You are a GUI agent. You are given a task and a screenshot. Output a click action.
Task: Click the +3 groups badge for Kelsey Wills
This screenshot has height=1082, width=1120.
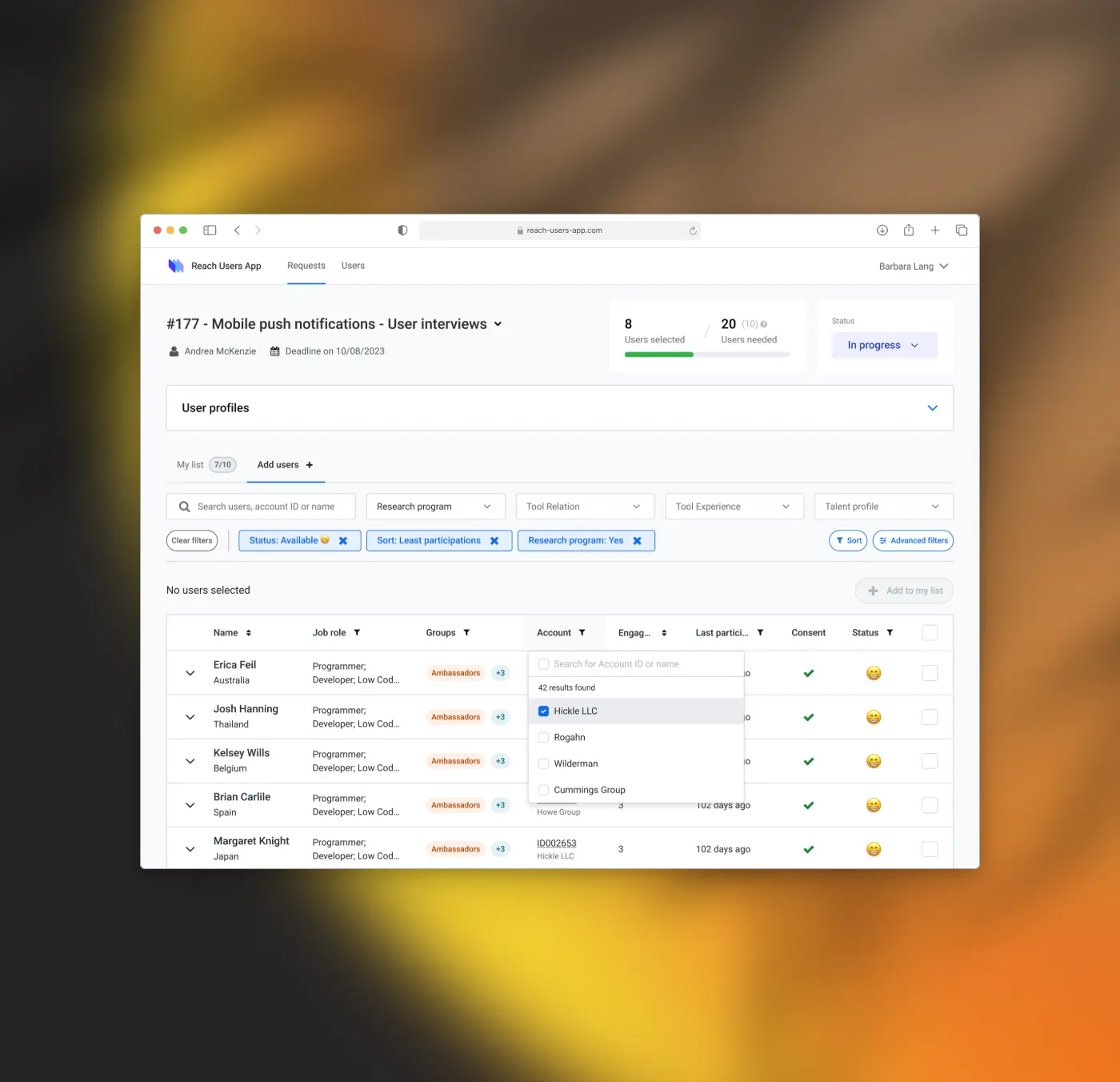(x=500, y=762)
